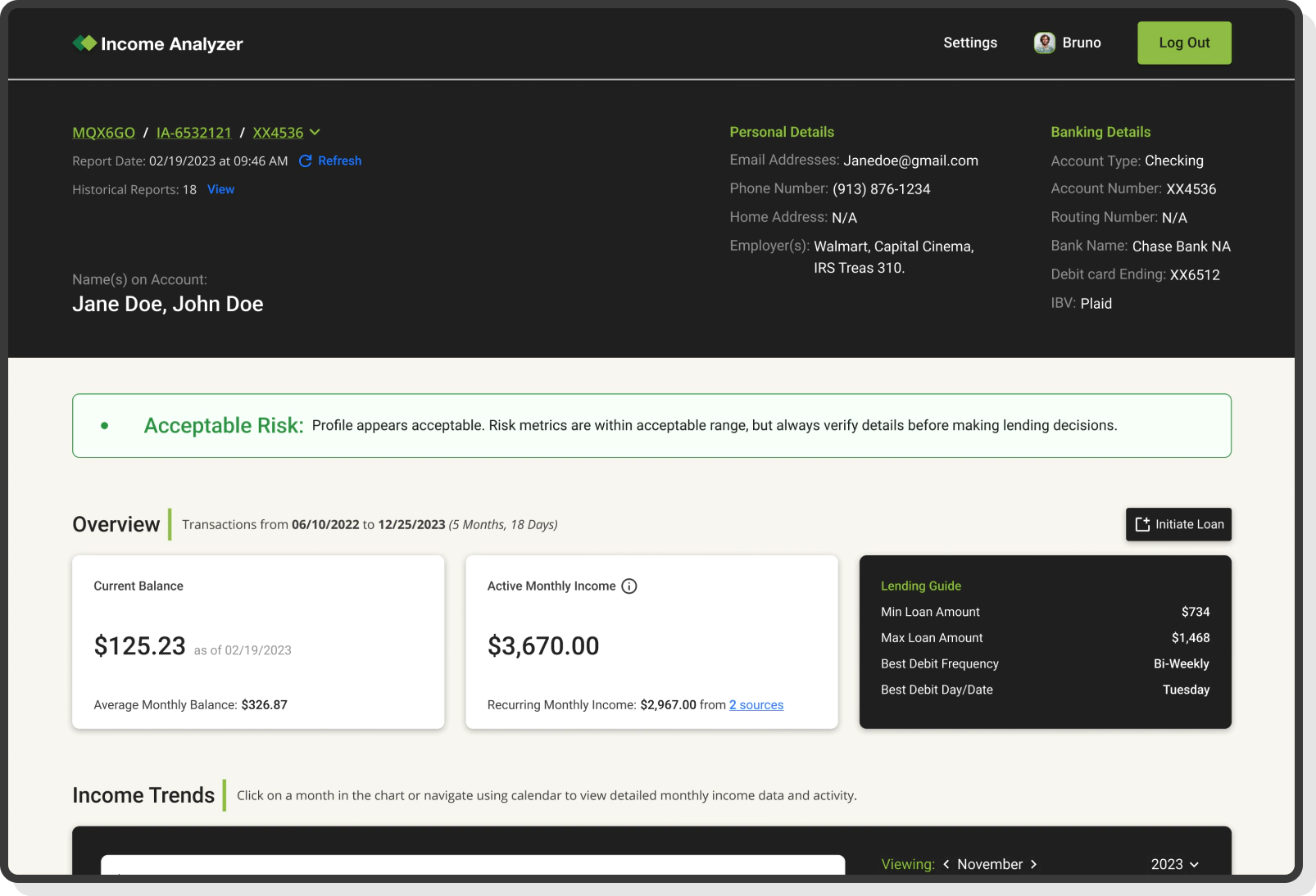Open Settings

click(969, 43)
